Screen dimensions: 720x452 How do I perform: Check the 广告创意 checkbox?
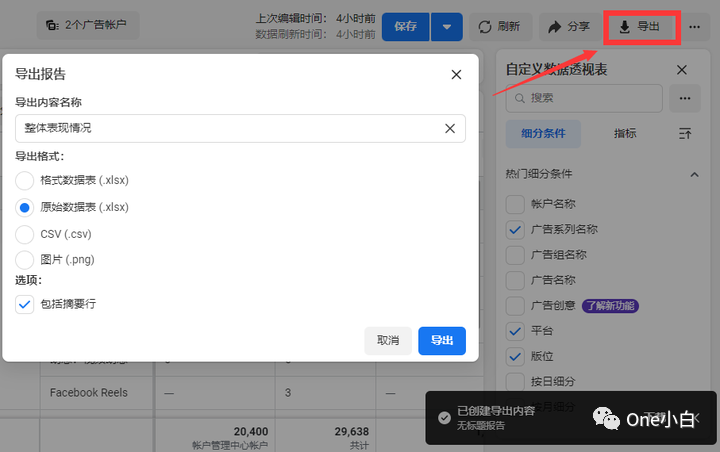pyautogui.click(x=515, y=306)
